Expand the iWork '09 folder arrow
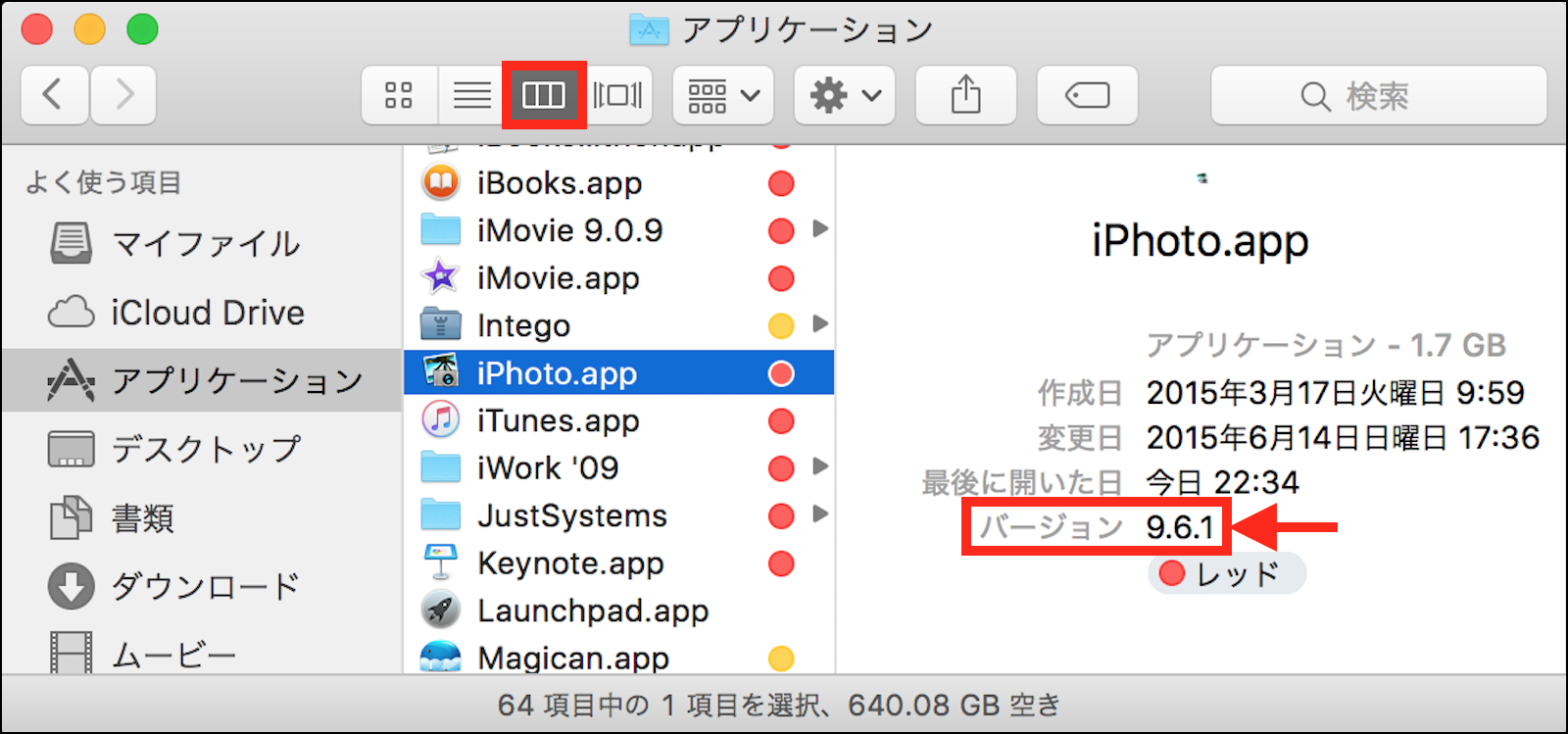This screenshot has width=1568, height=734. pos(820,466)
